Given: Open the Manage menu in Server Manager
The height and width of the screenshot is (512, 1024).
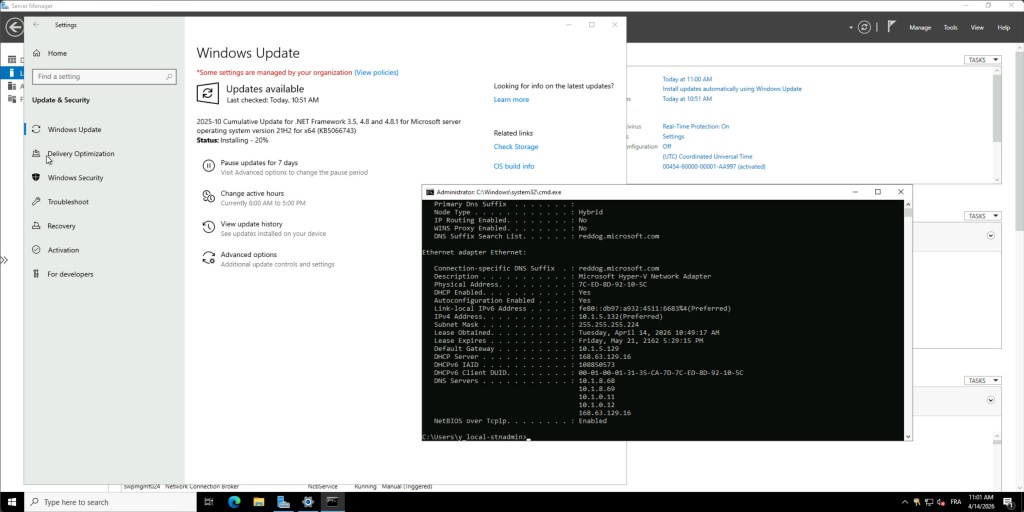Looking at the screenshot, I should tap(920, 27).
